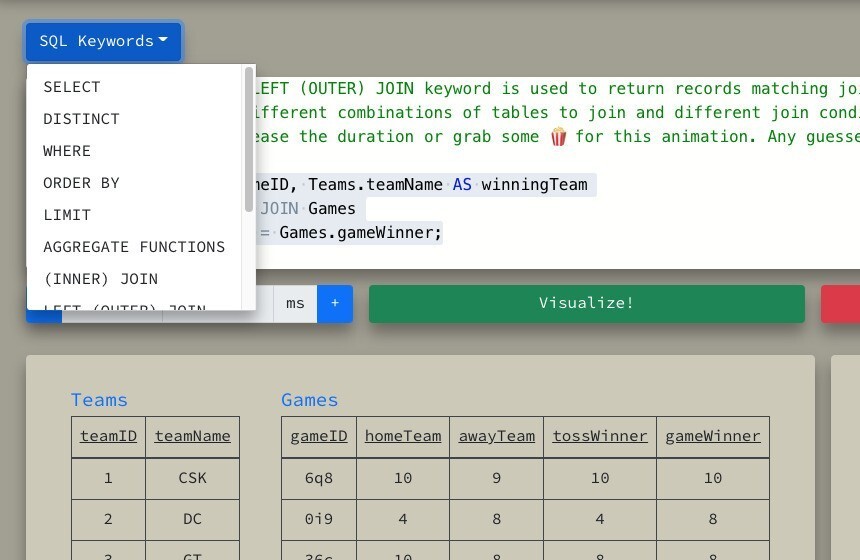This screenshot has height=560, width=860.
Task: Choose DISTINCT from keyword menu
Action: coord(134,119)
